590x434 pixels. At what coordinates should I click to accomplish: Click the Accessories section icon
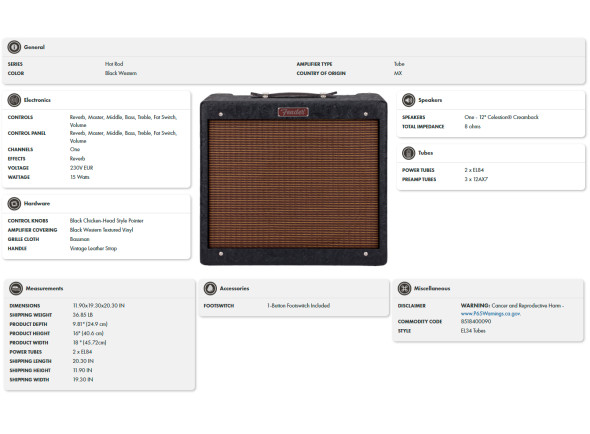[210, 289]
